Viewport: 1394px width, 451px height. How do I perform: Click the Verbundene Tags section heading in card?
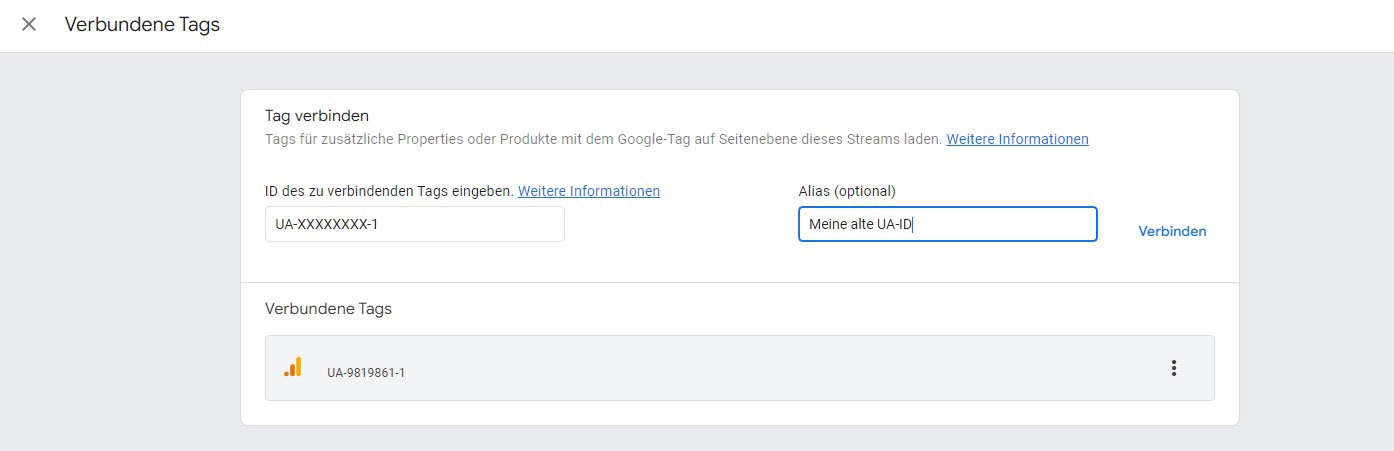[x=328, y=309]
